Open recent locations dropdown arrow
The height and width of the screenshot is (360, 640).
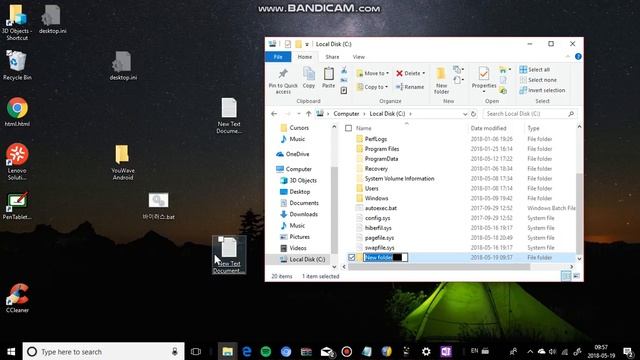pyautogui.click(x=299, y=114)
